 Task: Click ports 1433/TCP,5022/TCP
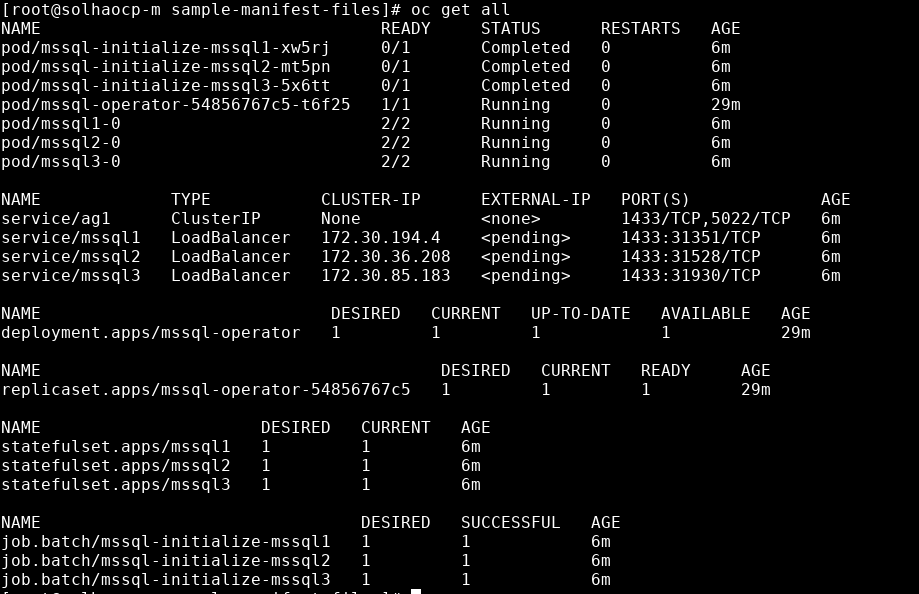[x=706, y=219]
